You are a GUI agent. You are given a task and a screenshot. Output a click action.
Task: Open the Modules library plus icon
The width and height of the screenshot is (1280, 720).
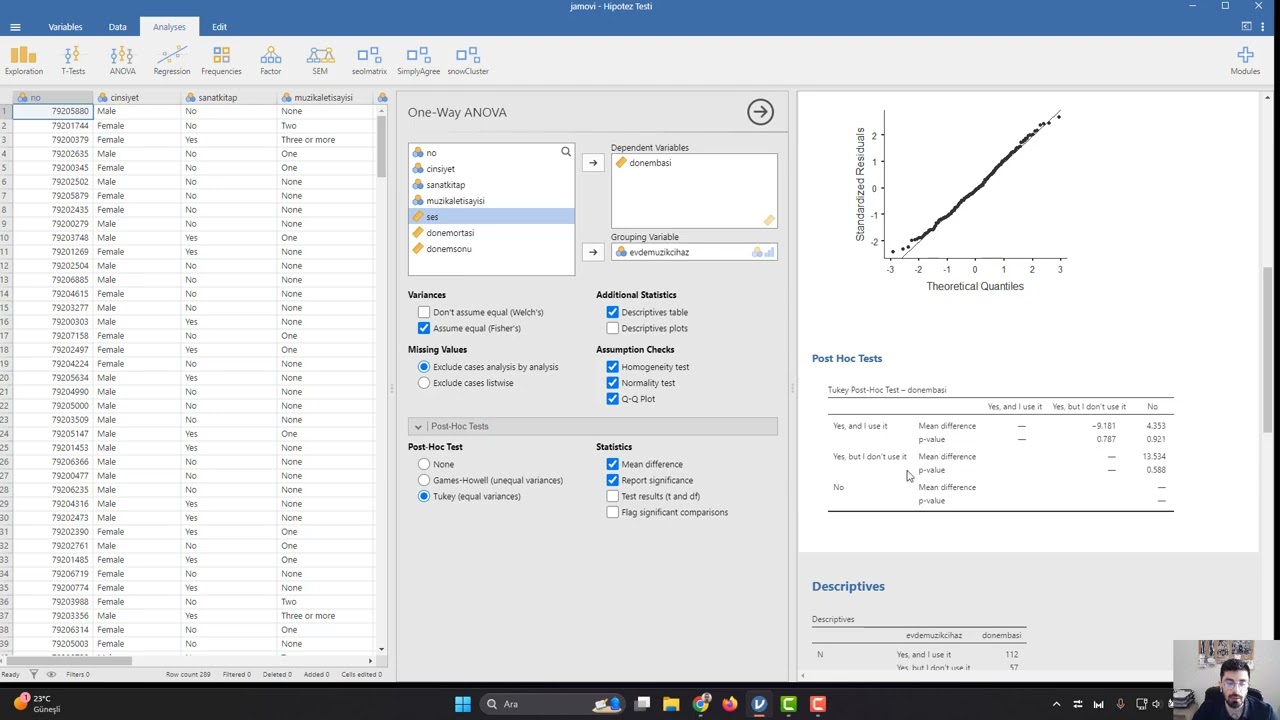[x=1245, y=60]
